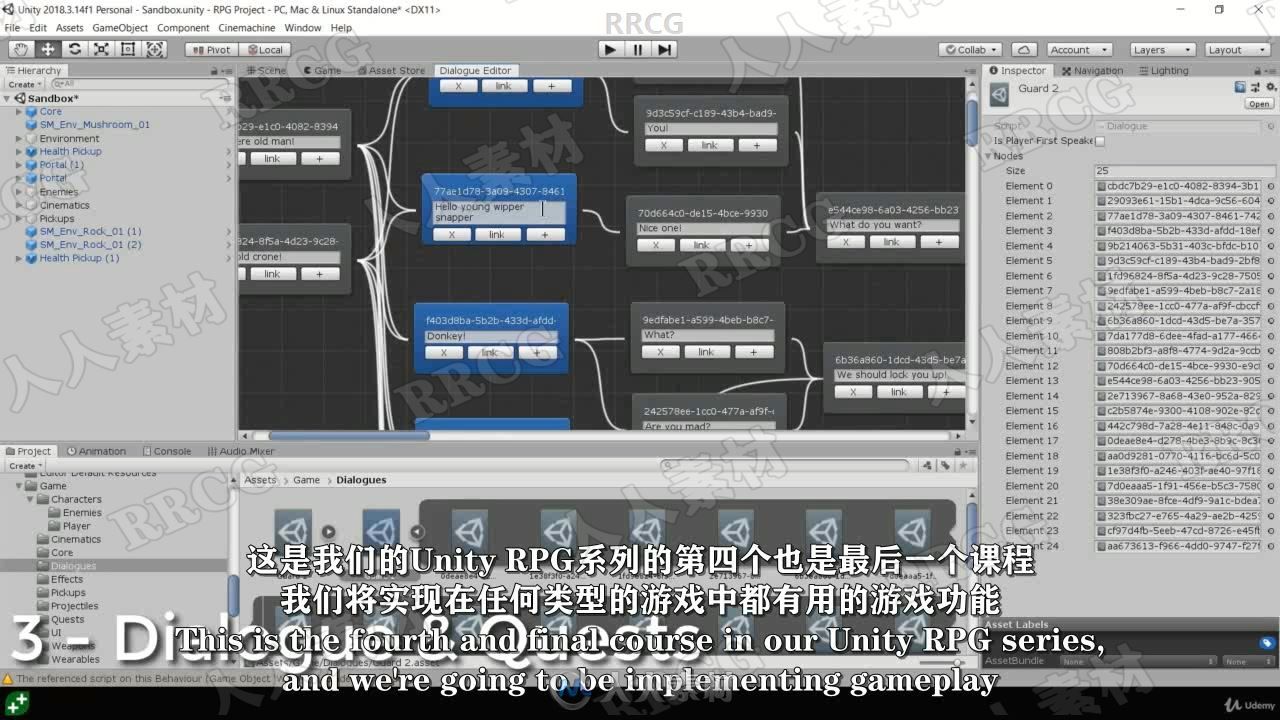
Task: Open the Hierarchy Create dropdown
Action: 24,85
